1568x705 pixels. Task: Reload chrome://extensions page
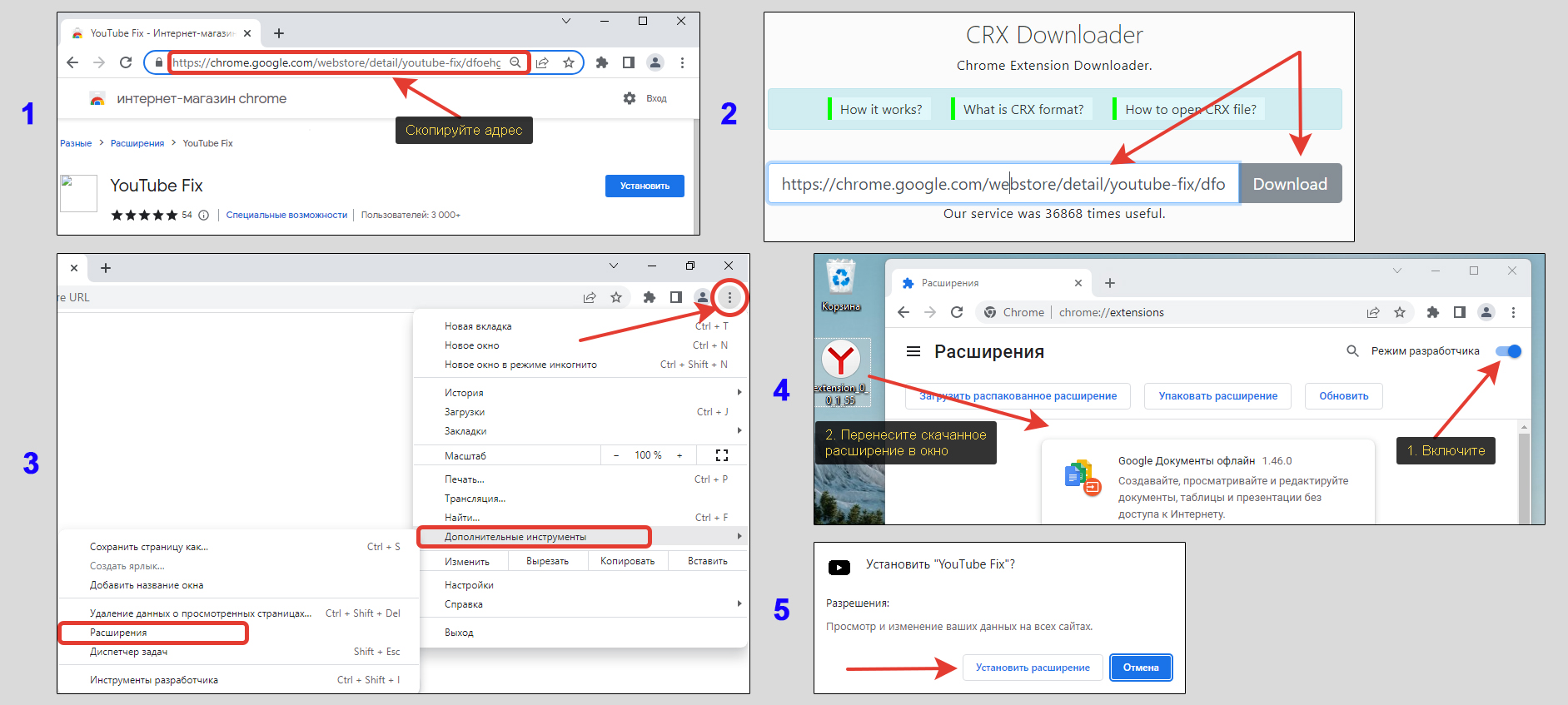tap(957, 312)
